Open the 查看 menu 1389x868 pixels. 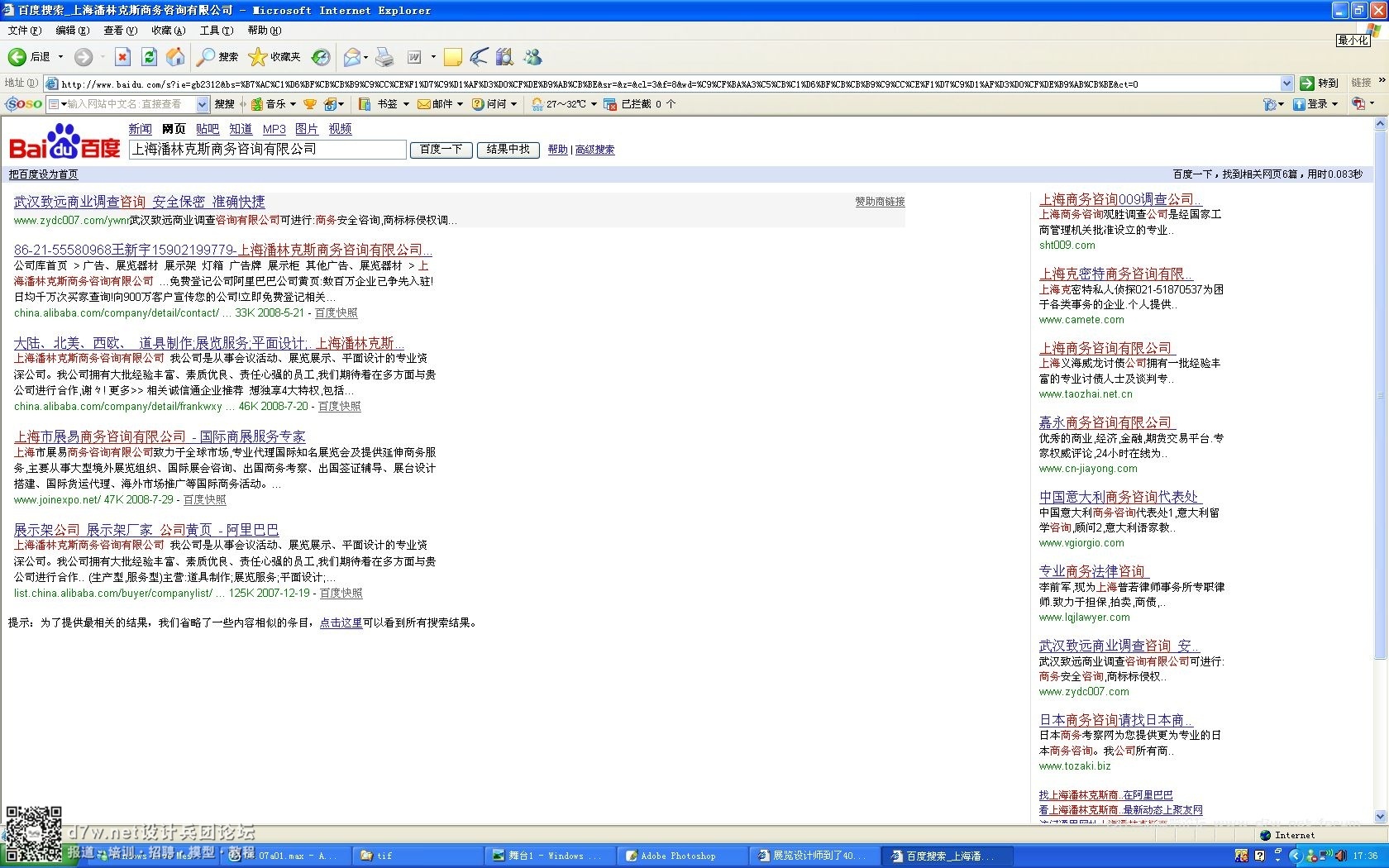tap(120, 31)
